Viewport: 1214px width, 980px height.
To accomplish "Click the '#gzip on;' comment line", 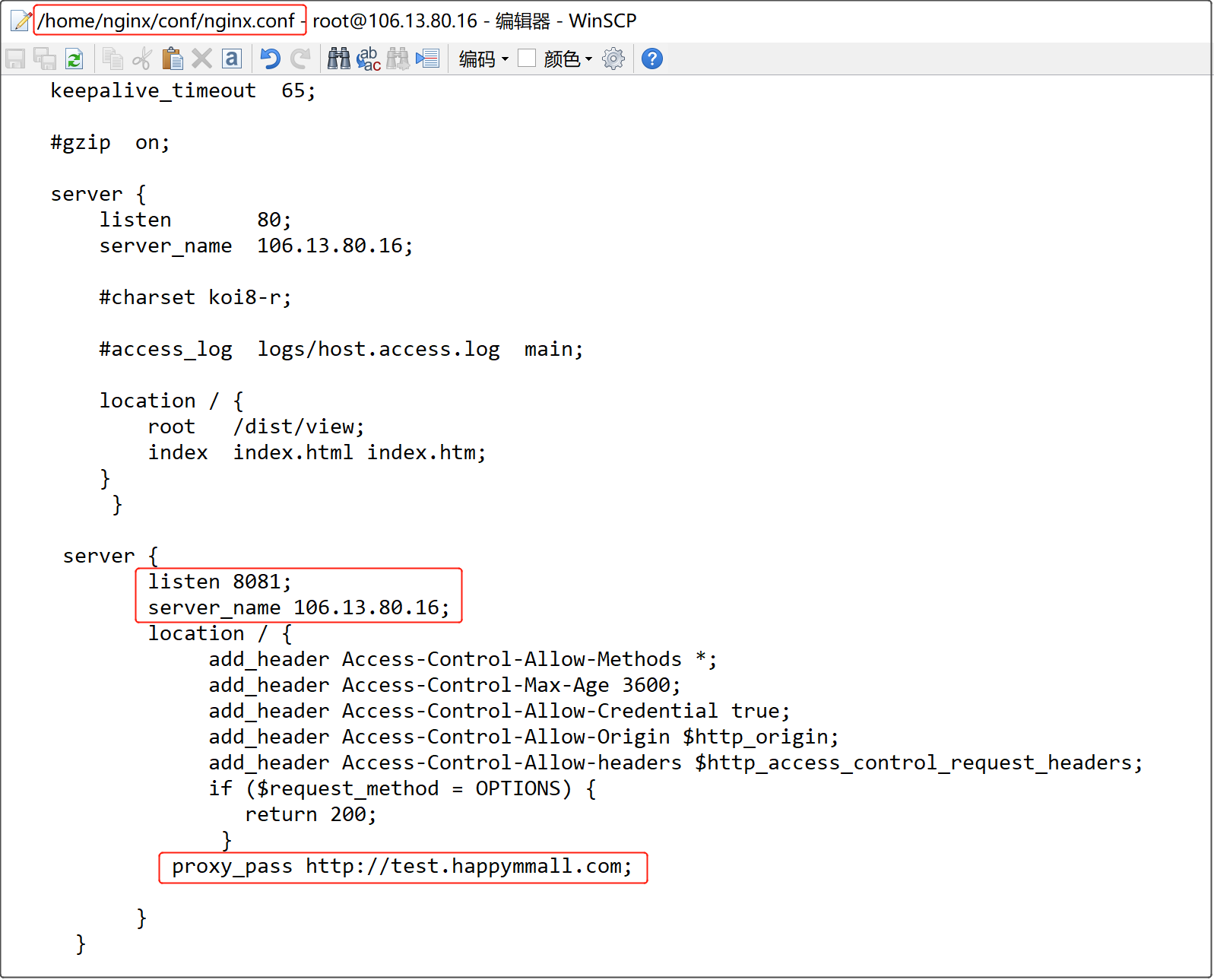I will [x=110, y=142].
